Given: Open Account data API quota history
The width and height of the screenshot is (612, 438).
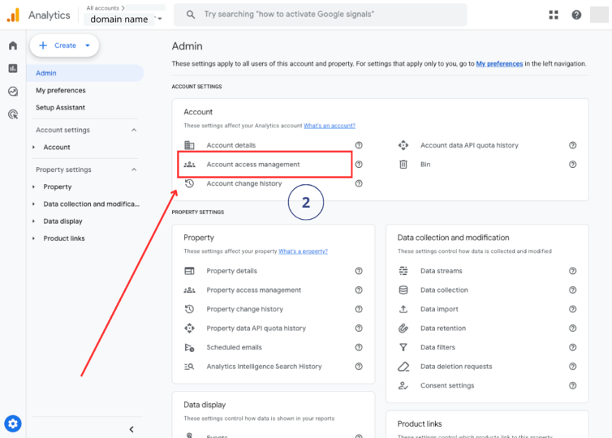Looking at the screenshot, I should tap(469, 145).
